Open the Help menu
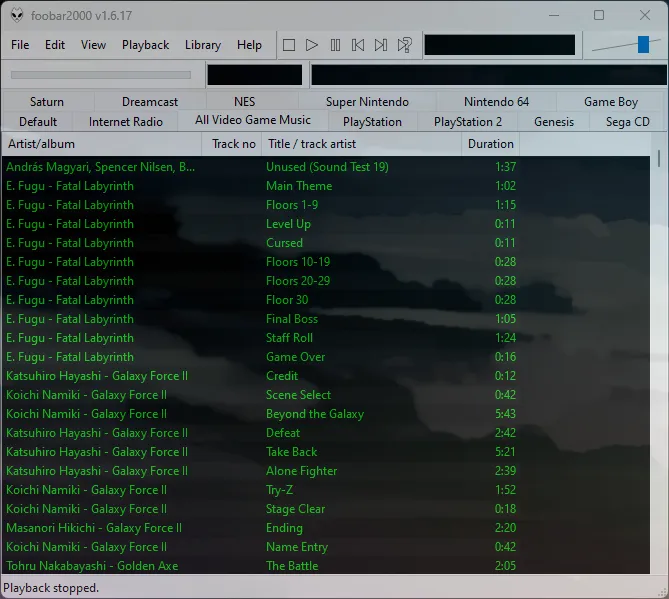The image size is (669, 599). click(x=249, y=45)
